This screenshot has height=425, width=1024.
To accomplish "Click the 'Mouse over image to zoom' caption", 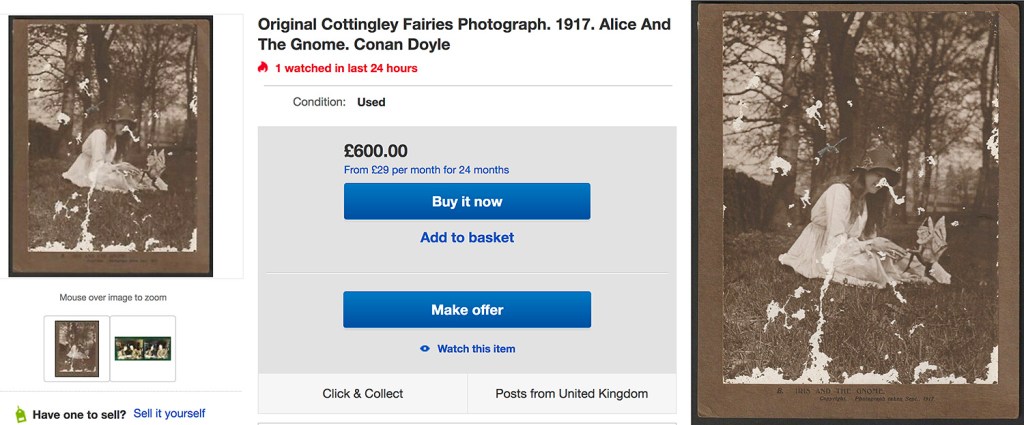I will [x=113, y=297].
